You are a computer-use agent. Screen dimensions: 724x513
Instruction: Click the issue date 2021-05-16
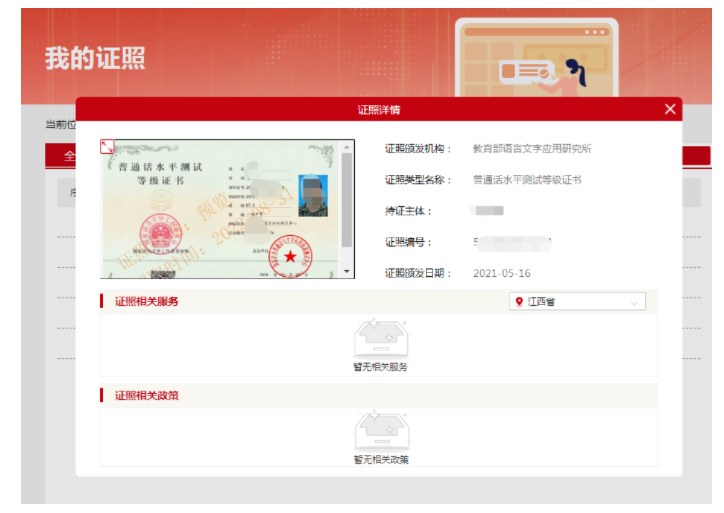coord(501,273)
